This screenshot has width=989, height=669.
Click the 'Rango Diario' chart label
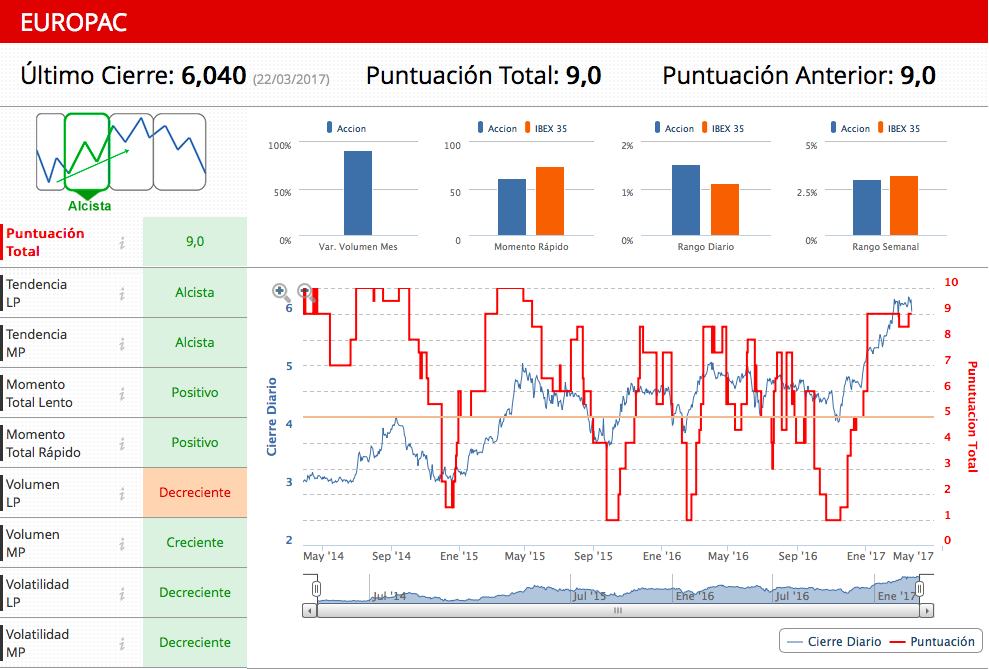pos(705,247)
